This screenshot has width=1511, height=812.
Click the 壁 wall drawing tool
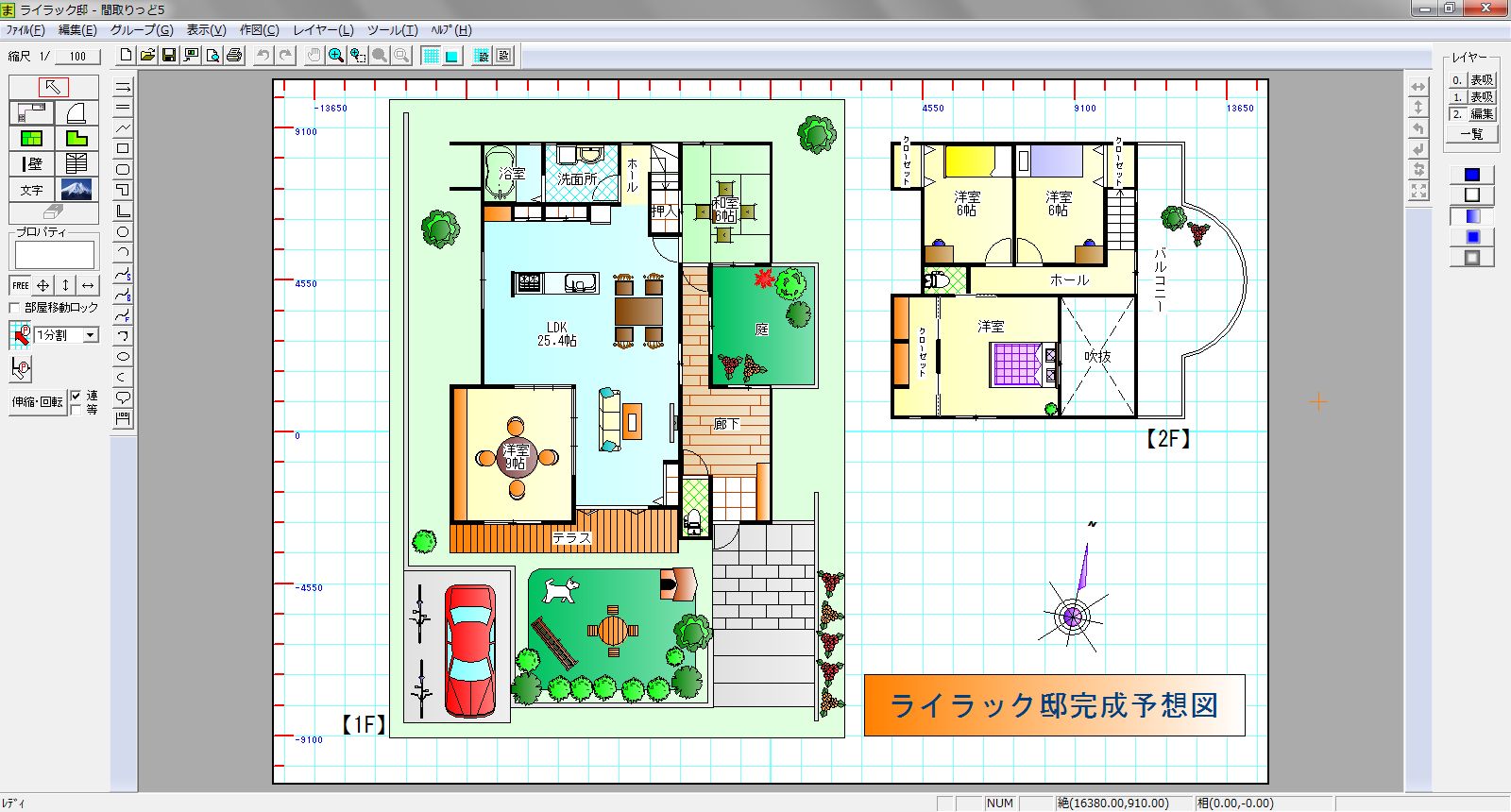(x=31, y=163)
